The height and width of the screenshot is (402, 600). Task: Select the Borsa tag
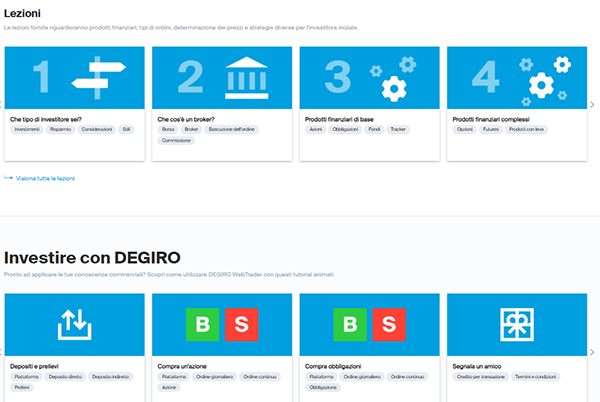pyautogui.click(x=168, y=129)
